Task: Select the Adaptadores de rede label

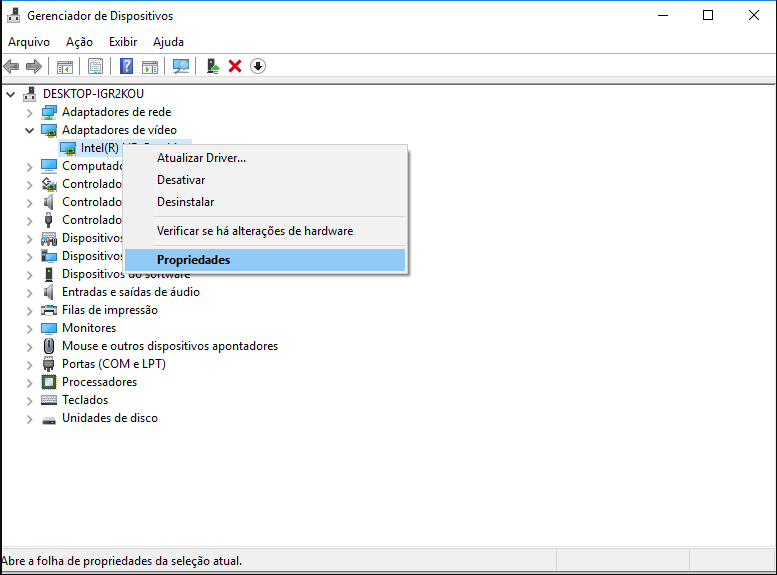Action: coord(116,112)
